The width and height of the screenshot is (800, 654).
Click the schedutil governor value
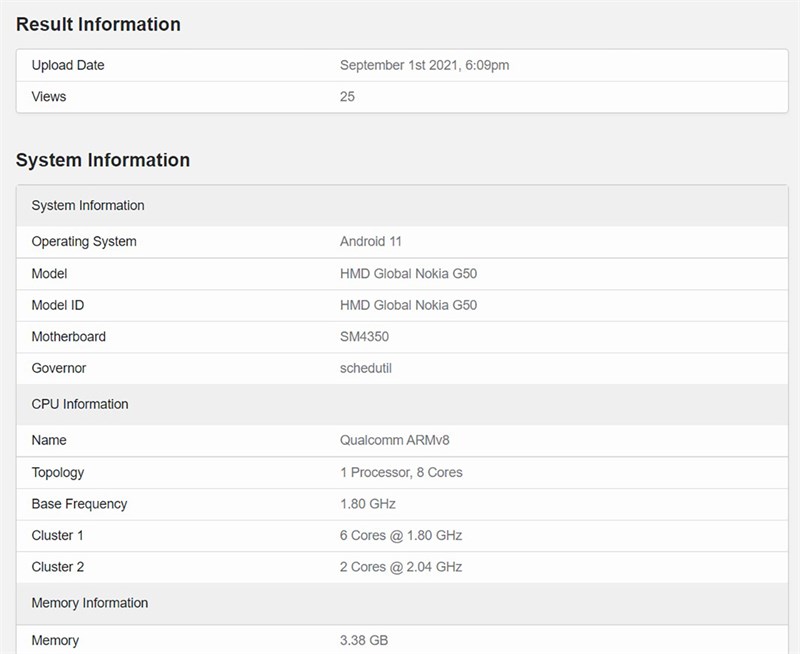365,368
